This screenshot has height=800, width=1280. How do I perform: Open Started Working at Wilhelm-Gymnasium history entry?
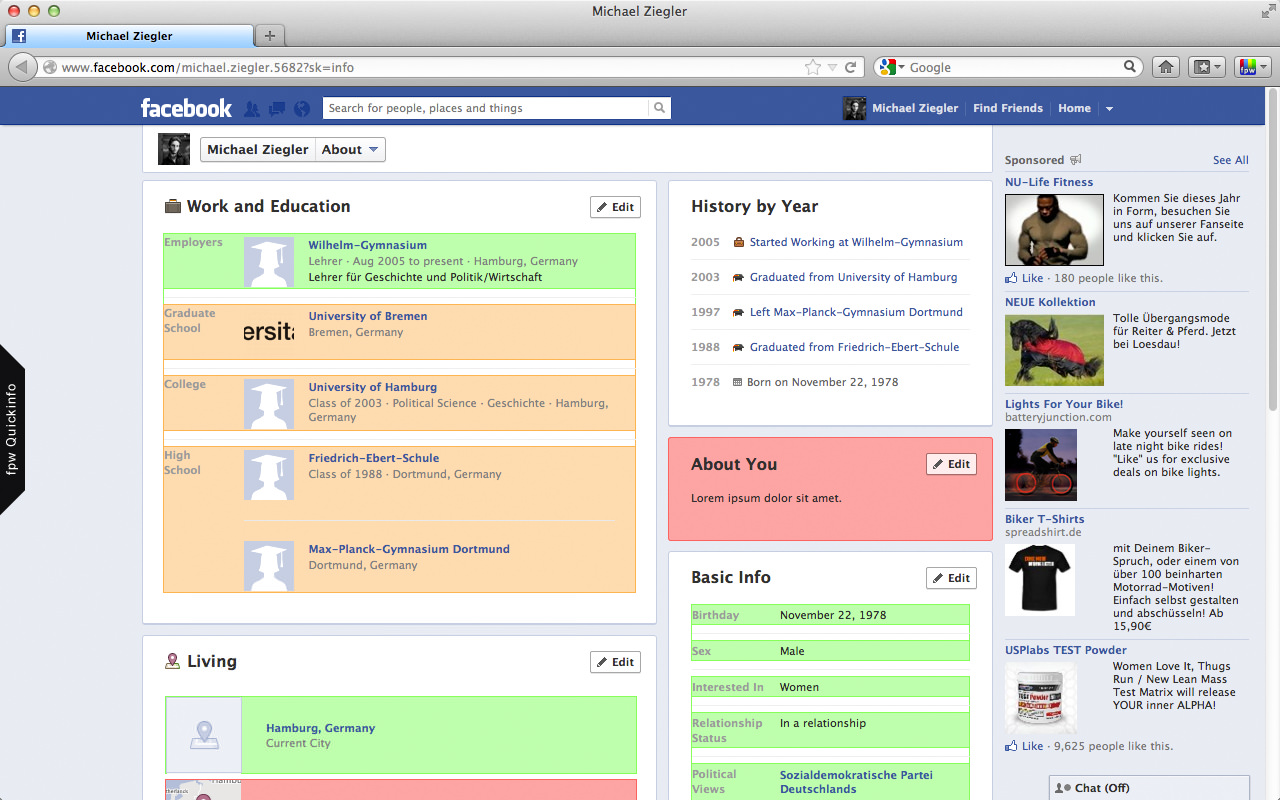pos(856,242)
